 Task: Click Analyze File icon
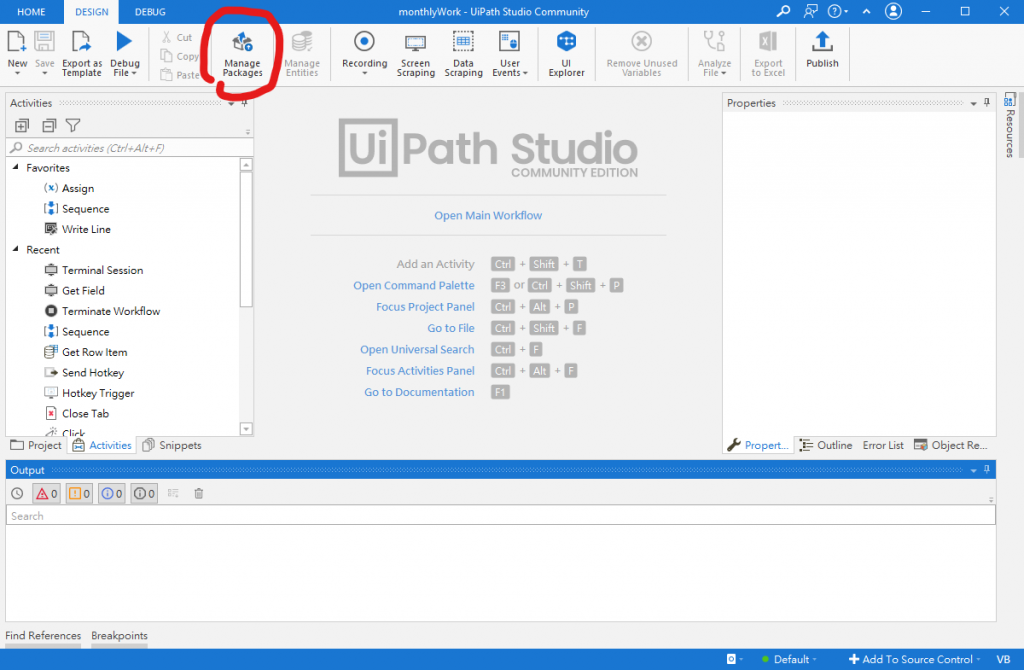tap(714, 42)
